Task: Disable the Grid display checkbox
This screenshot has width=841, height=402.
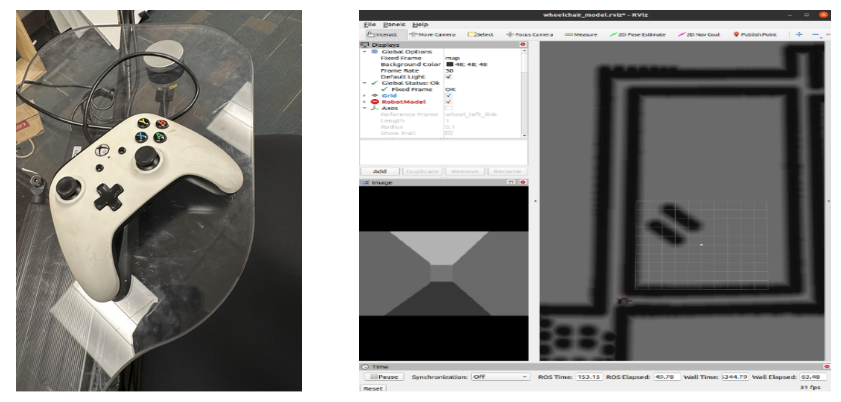Action: point(449,95)
